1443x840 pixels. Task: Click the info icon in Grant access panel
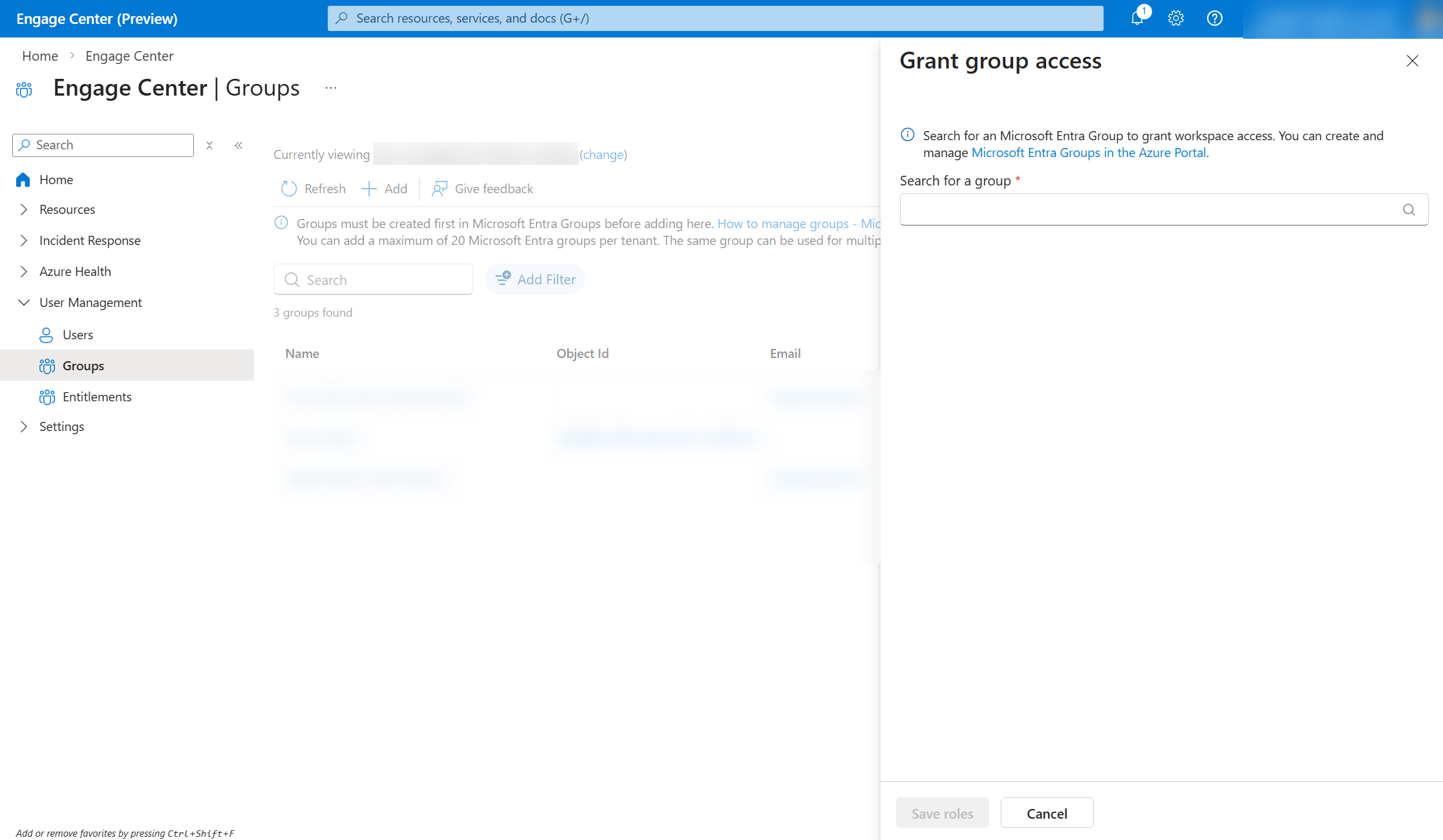click(908, 134)
